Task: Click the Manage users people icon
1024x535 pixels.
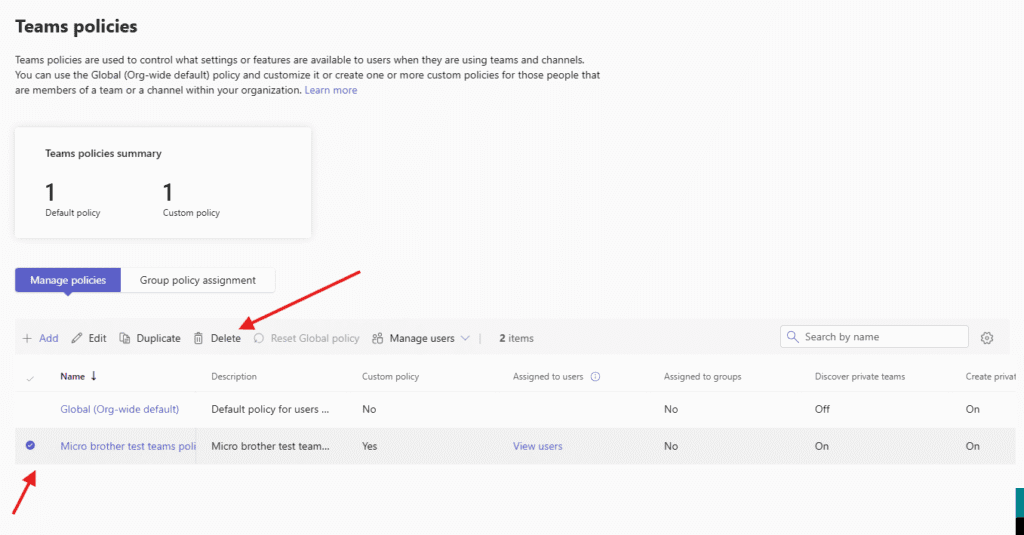Action: pyautogui.click(x=377, y=339)
